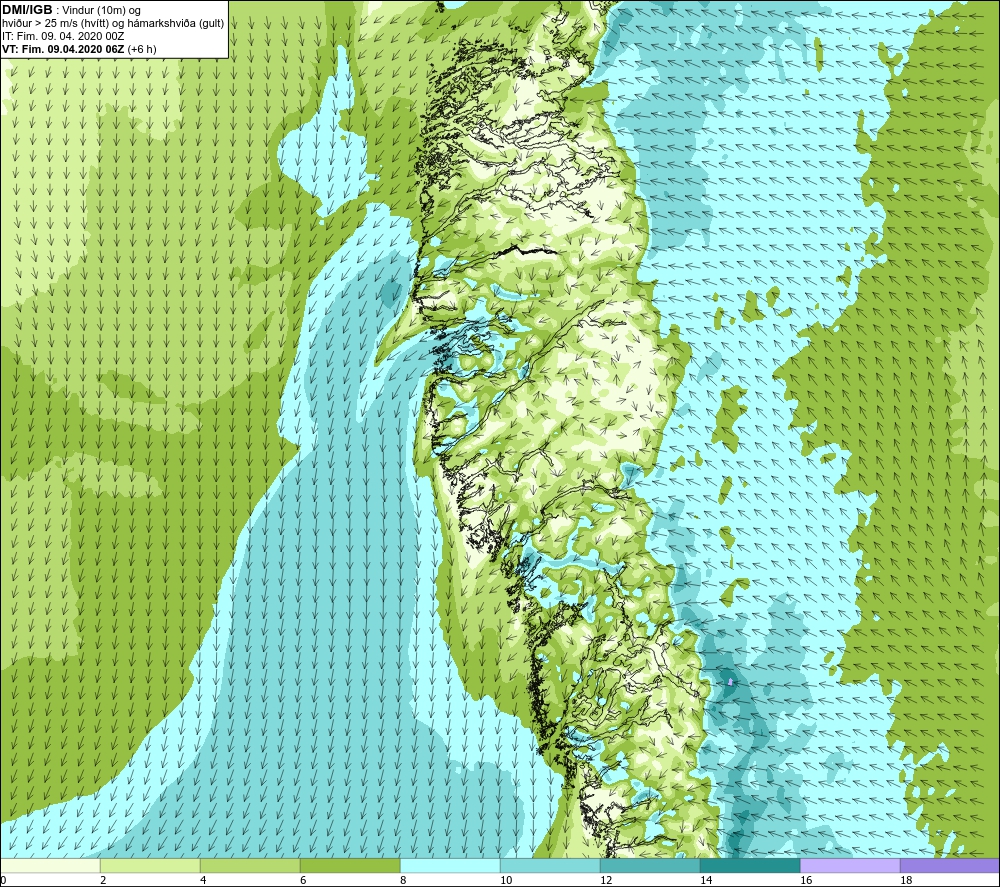Click the scale label 16
Screen dimensions: 1000x887
pos(806,880)
